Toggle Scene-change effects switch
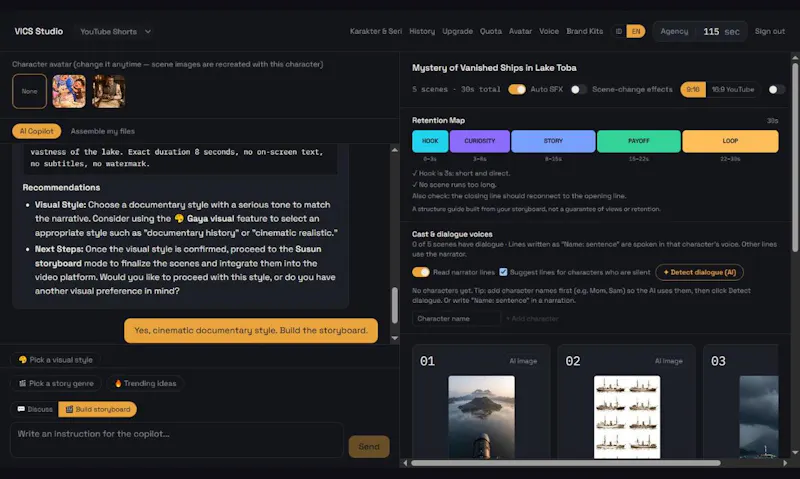Screen dimensions: 800x479 578,89
